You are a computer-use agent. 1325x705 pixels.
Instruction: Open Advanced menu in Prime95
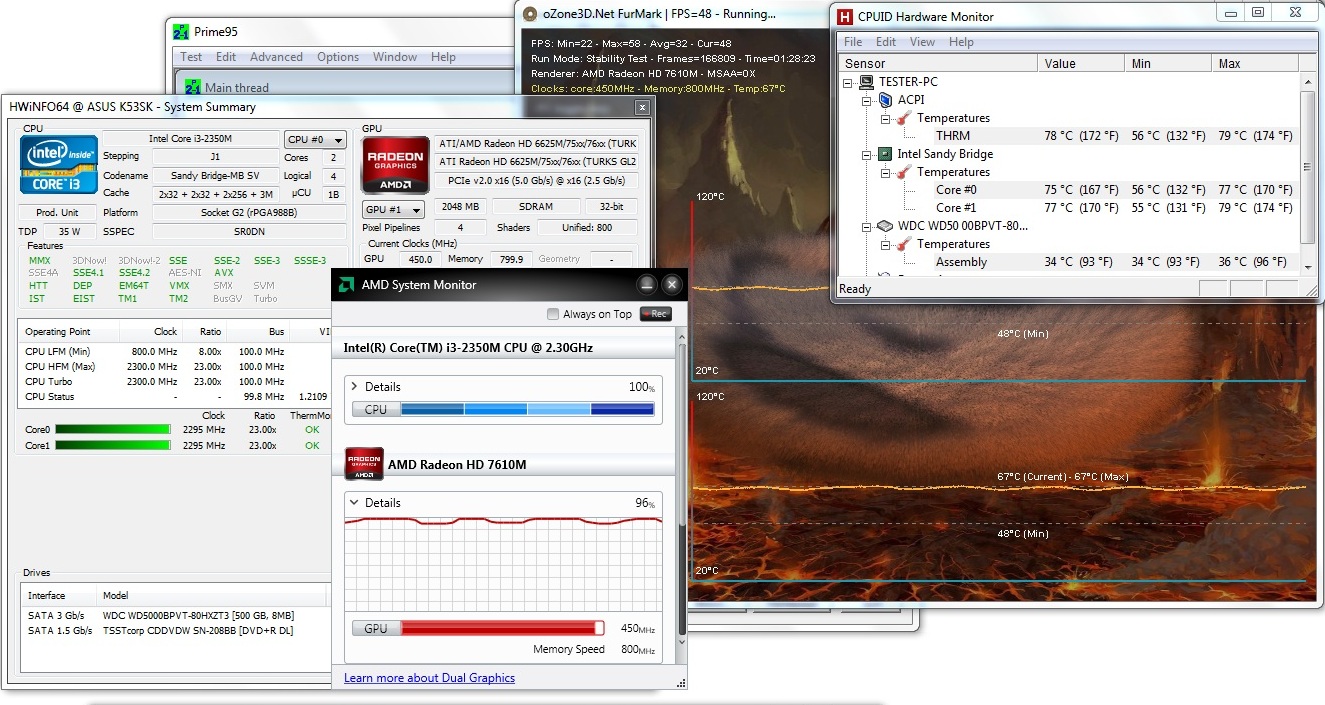[x=275, y=57]
